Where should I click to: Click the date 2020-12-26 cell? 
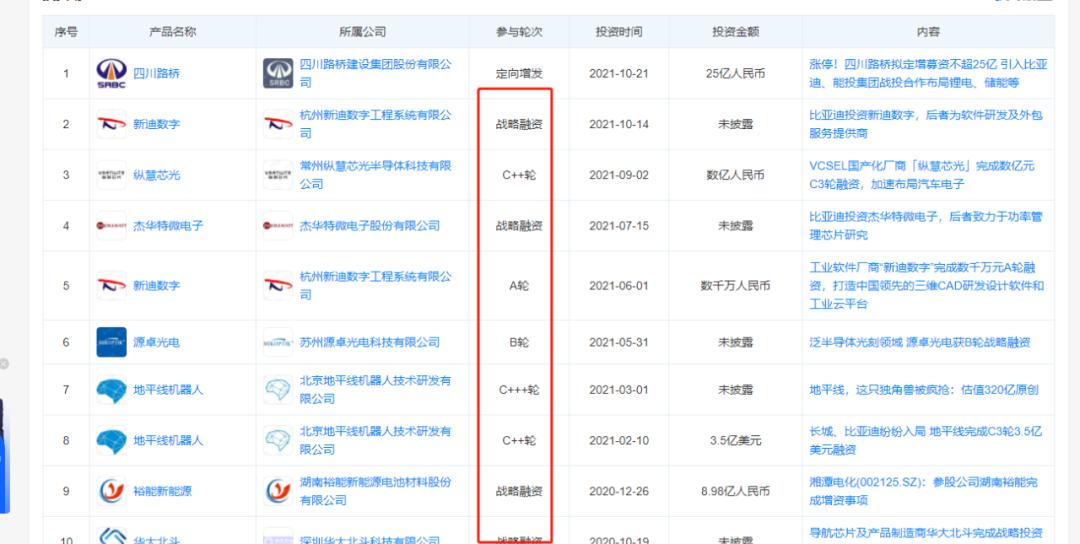pyautogui.click(x=619, y=492)
